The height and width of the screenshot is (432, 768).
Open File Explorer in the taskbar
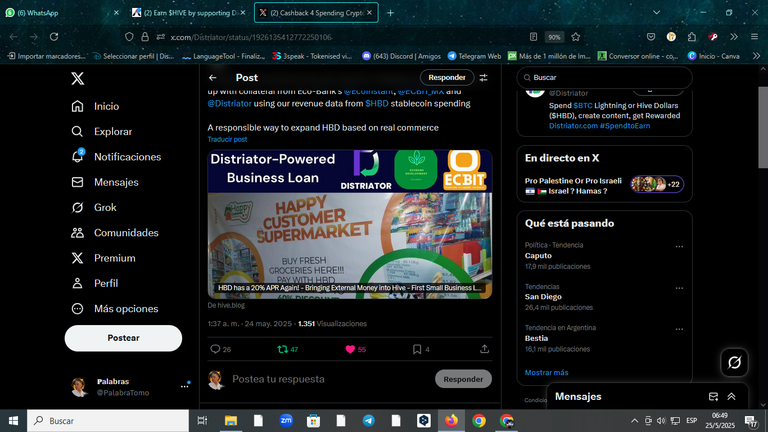coord(231,421)
